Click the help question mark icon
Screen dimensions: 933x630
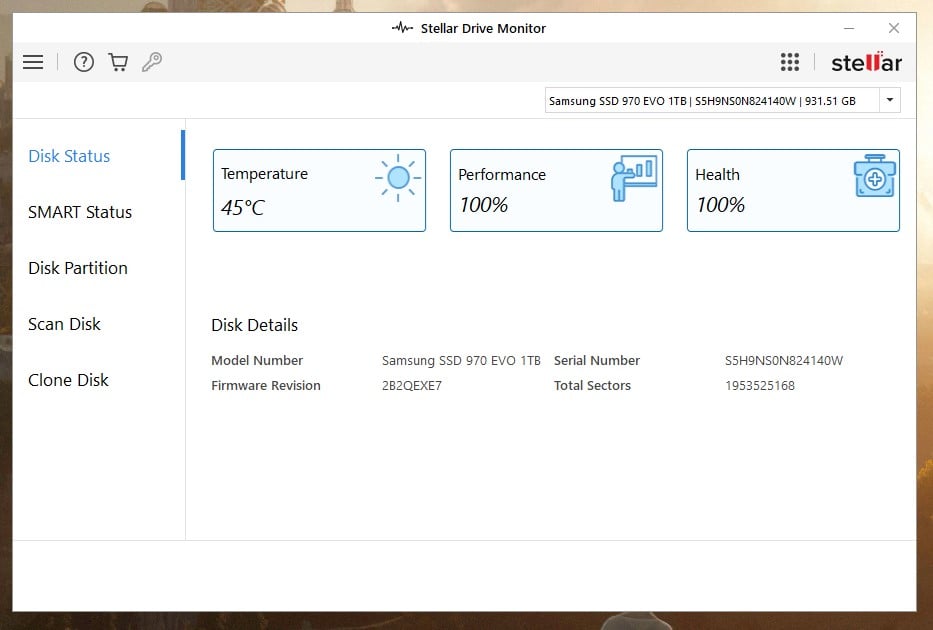point(84,62)
